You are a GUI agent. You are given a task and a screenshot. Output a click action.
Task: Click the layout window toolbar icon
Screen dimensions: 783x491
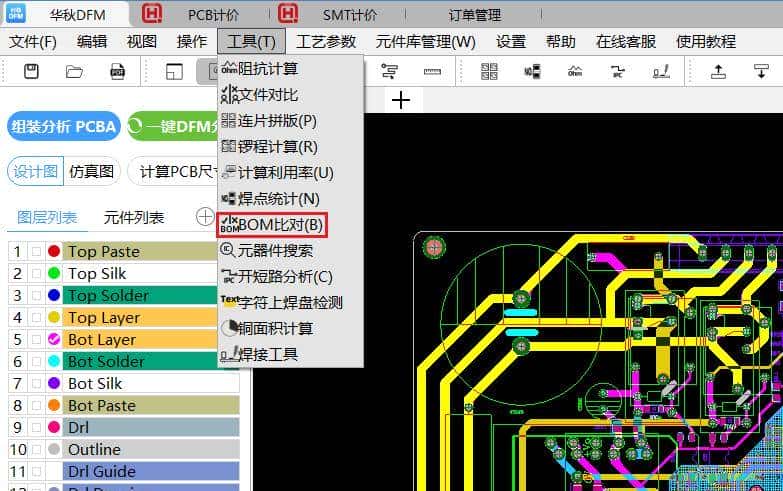(x=174, y=71)
